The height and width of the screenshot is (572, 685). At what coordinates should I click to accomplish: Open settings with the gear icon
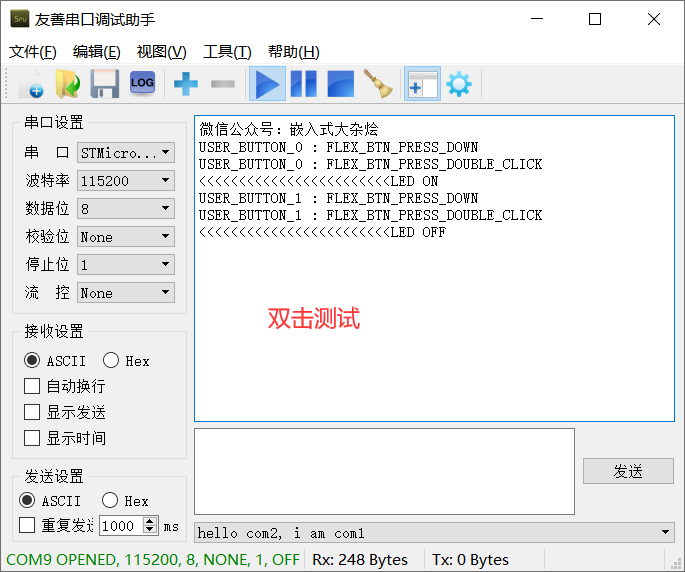(x=459, y=84)
